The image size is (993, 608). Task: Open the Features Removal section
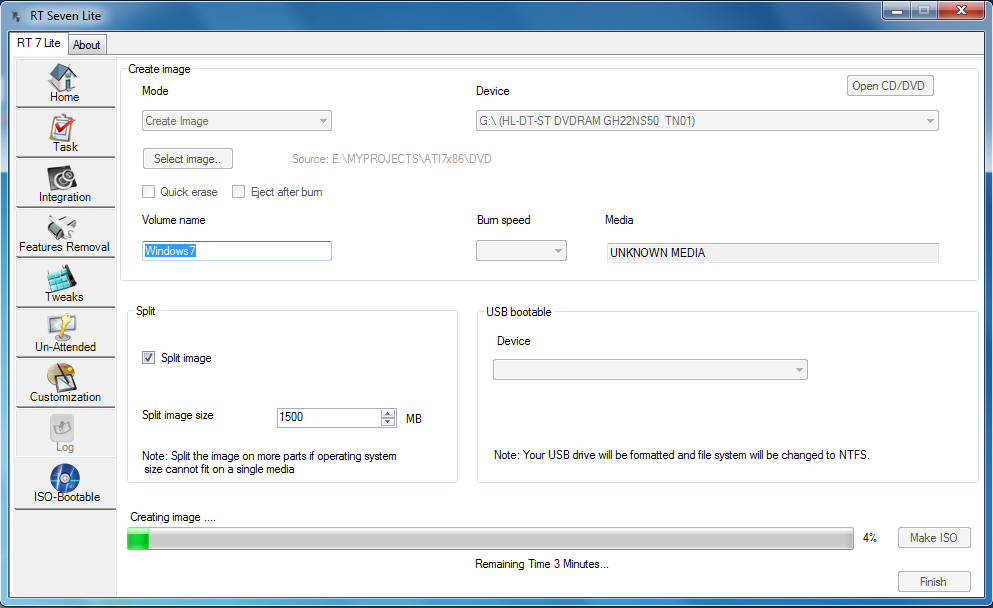click(65, 233)
